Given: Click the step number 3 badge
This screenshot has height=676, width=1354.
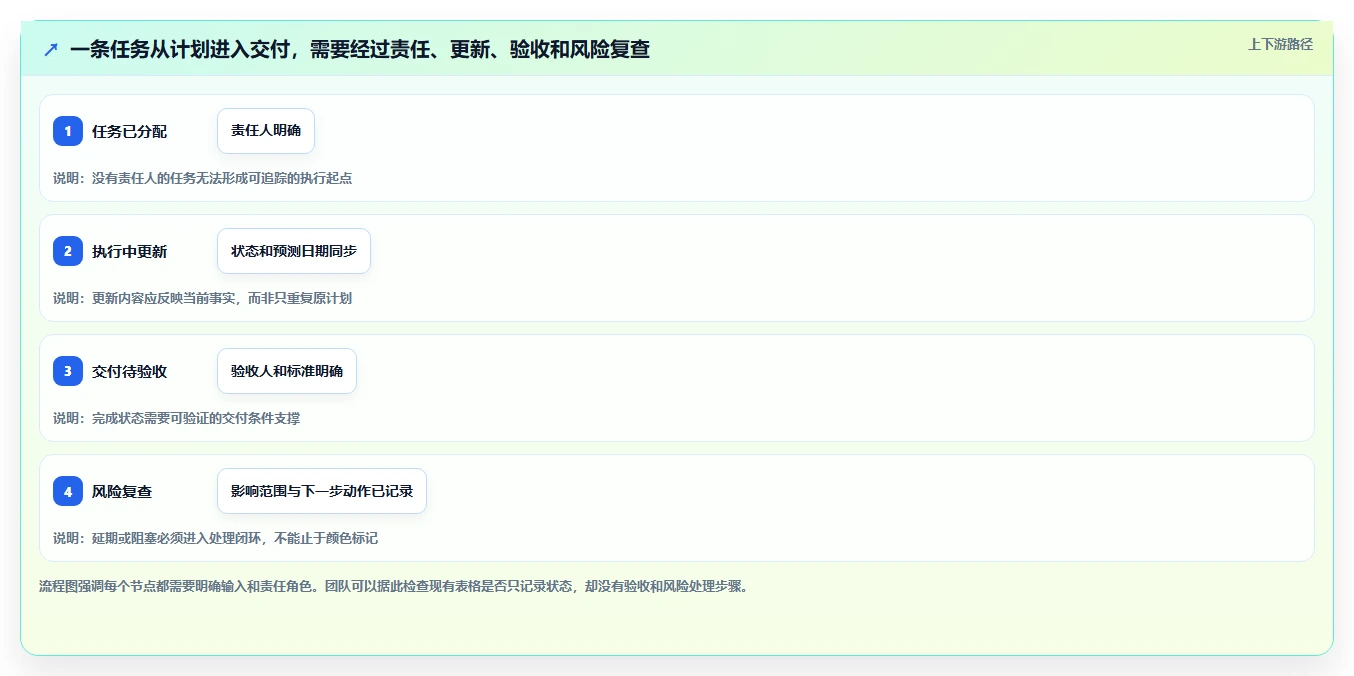Looking at the screenshot, I should [68, 371].
